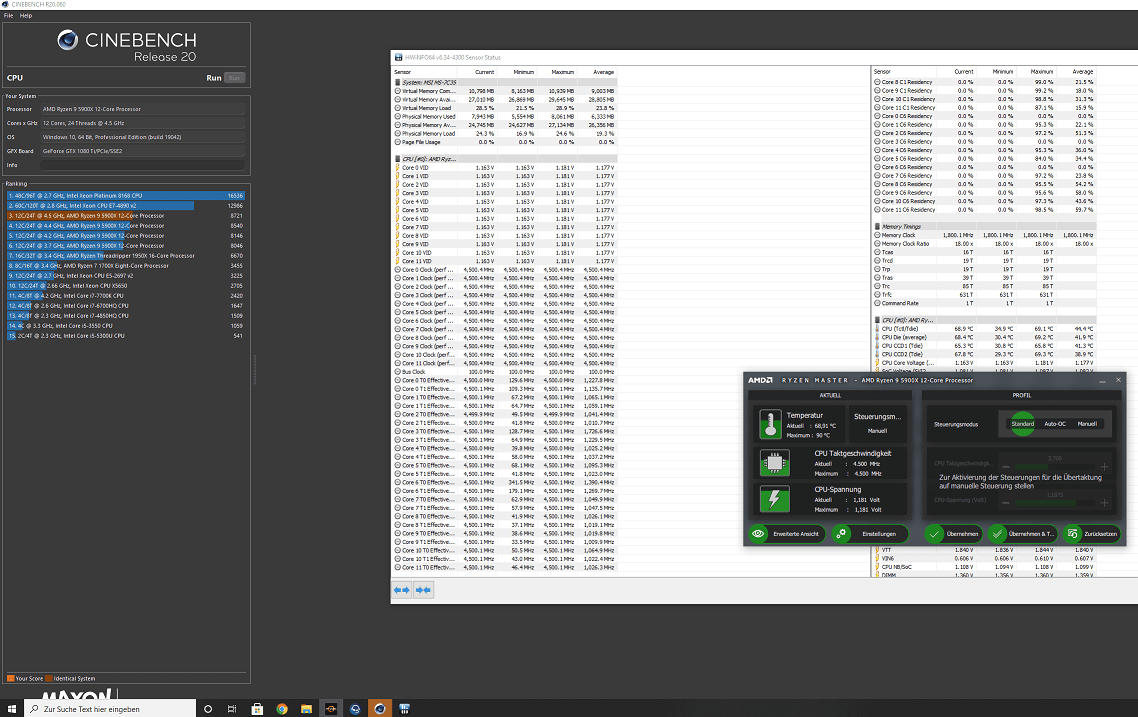Click PROFIL panel header in Ryzen Master

pos(1022,396)
